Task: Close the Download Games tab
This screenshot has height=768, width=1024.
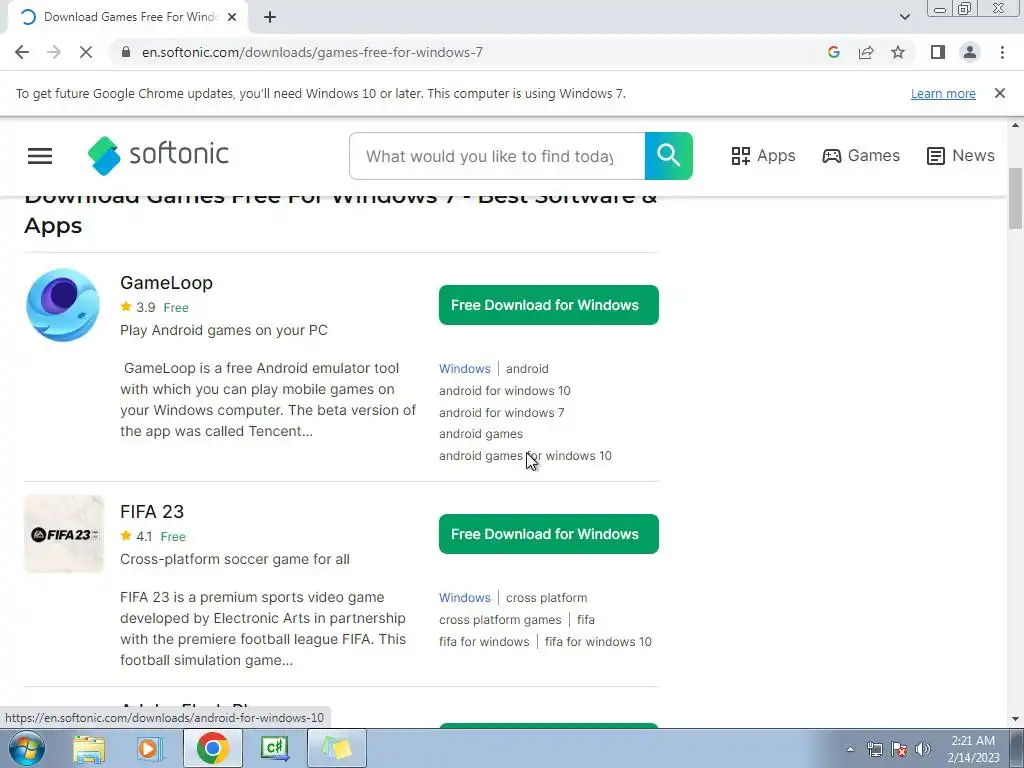Action: 232,17
